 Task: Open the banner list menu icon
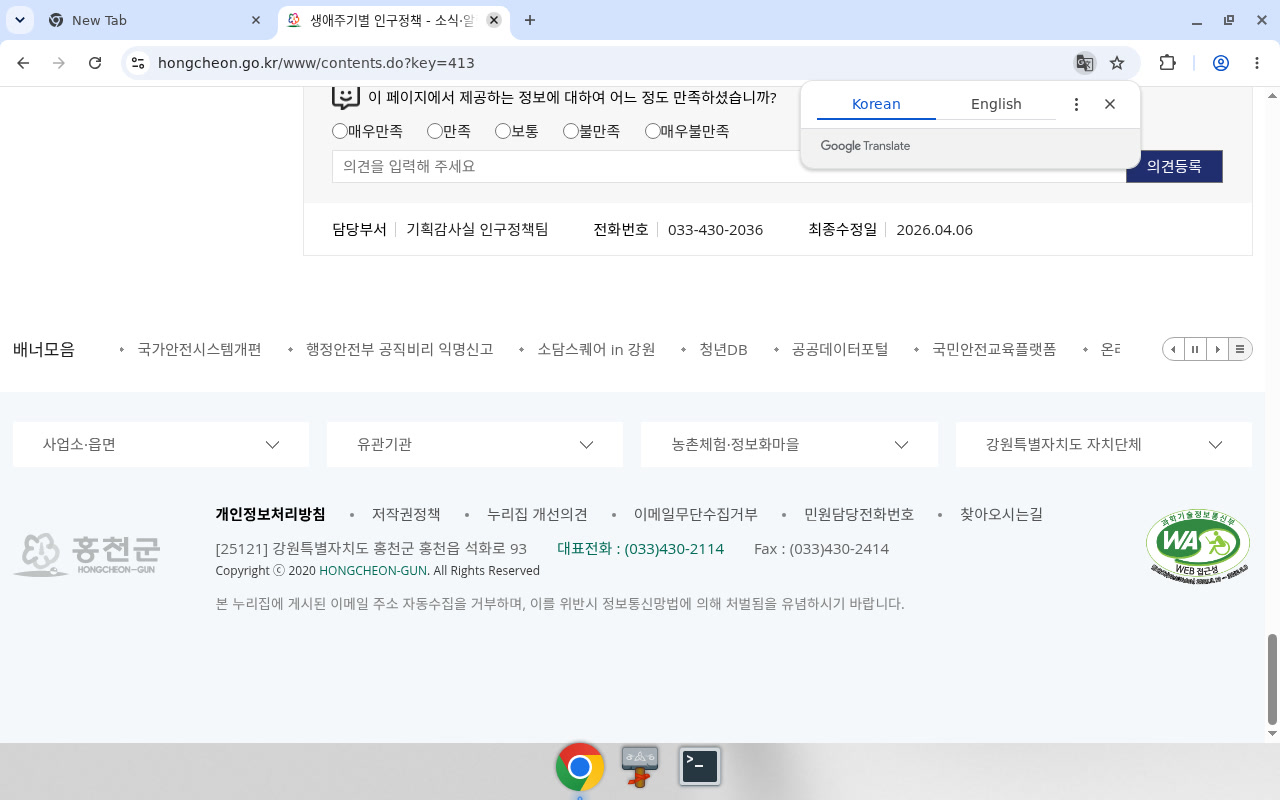1240,349
